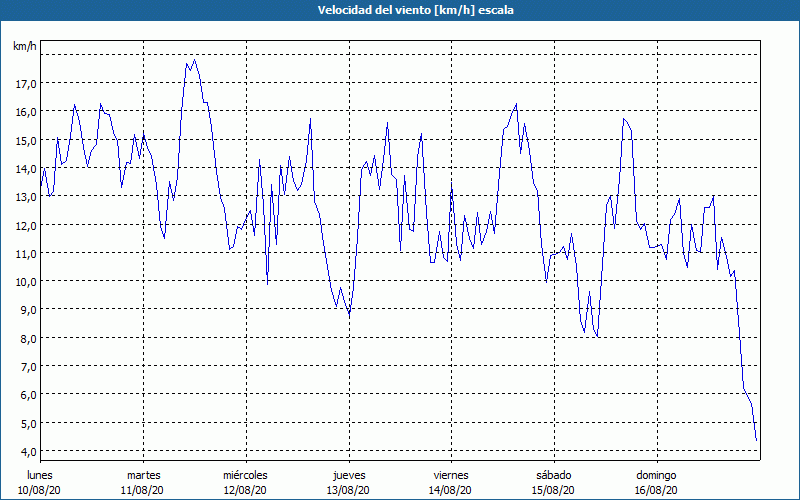800x500 pixels.
Task: Click the 5,0 y-axis value
Action: [x=28, y=423]
